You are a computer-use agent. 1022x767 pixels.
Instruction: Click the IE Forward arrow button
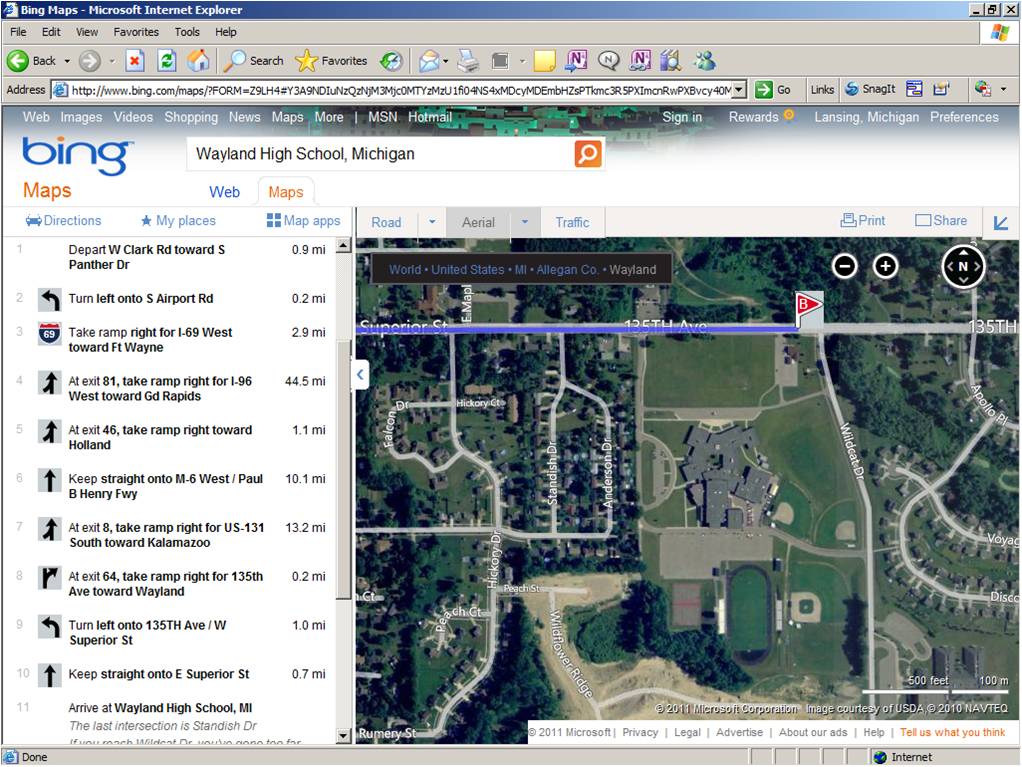click(x=90, y=61)
